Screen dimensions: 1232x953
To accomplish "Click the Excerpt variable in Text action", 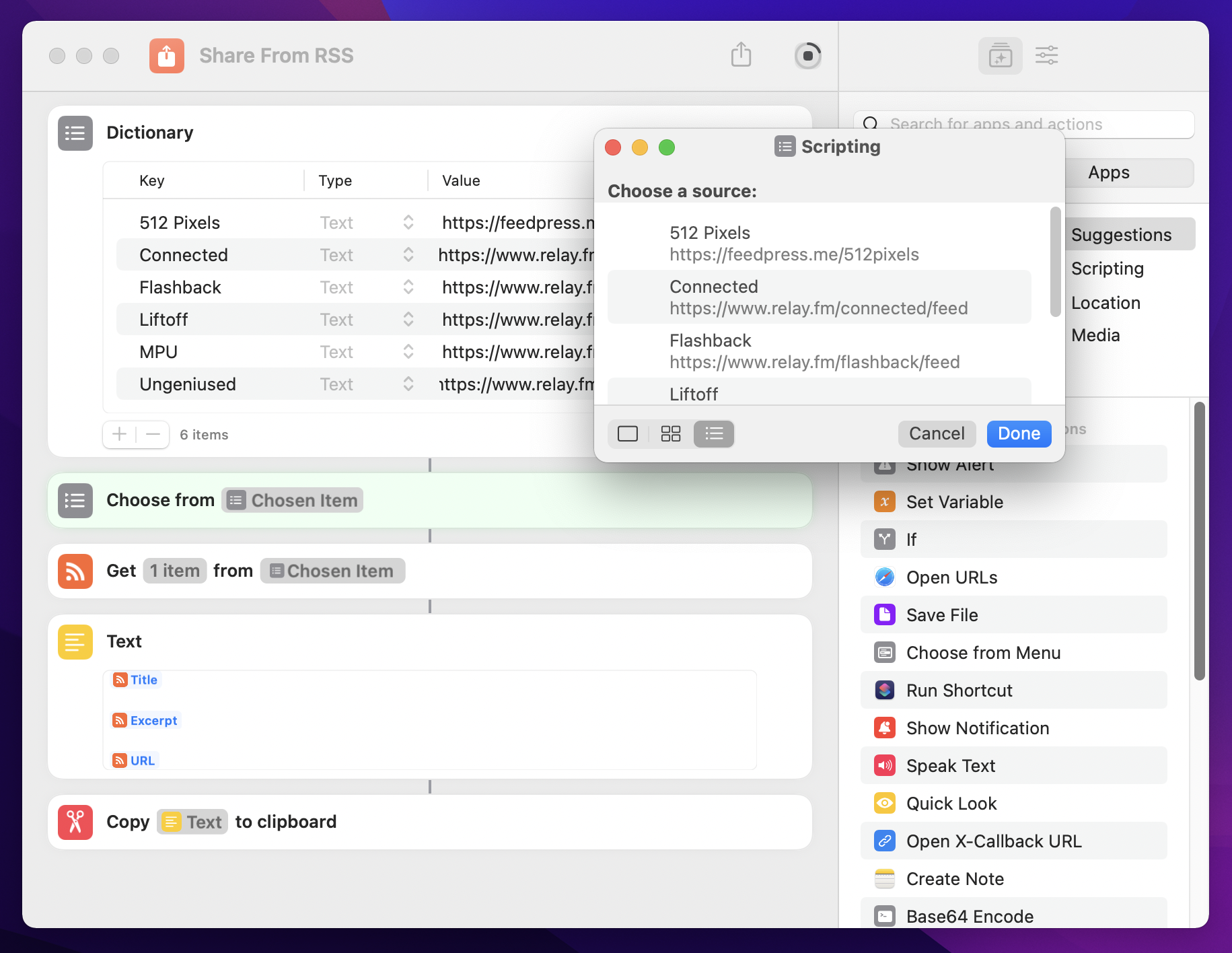I will click(146, 721).
